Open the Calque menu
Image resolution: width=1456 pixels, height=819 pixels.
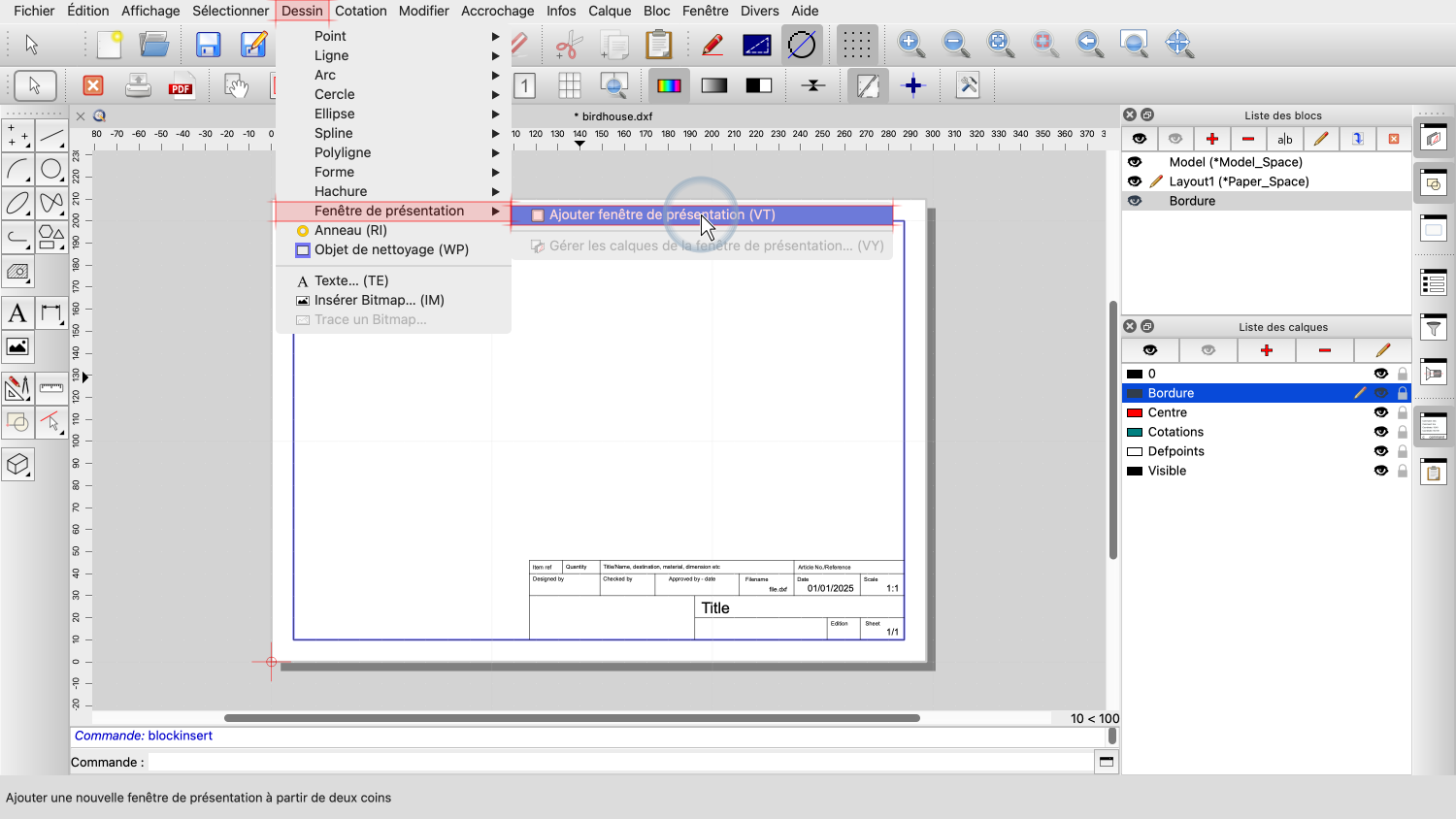pyautogui.click(x=610, y=11)
